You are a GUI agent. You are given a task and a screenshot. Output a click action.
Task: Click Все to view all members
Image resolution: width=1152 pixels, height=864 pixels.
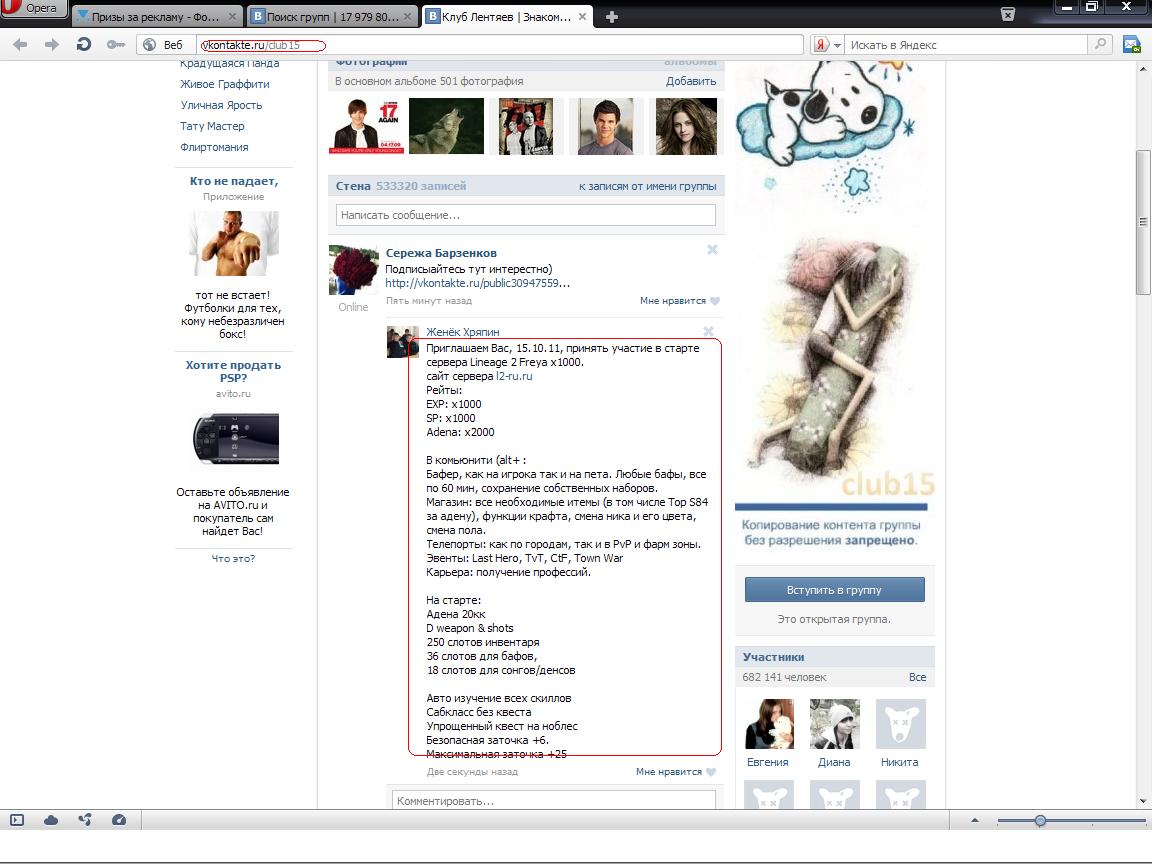pyautogui.click(x=917, y=677)
